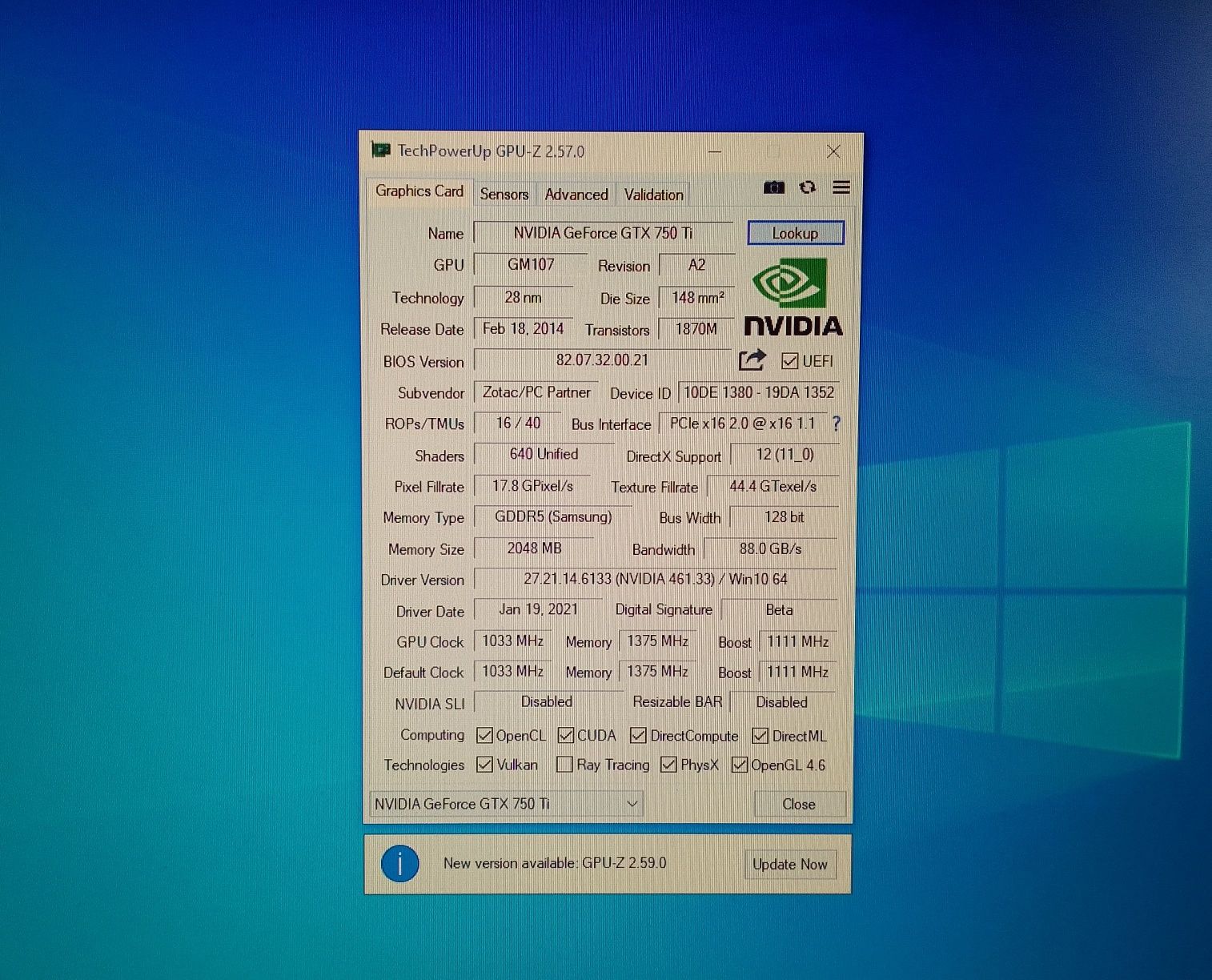Click the GPU Clock value 1033 MHz
The width and height of the screenshot is (1212, 980).
(512, 641)
